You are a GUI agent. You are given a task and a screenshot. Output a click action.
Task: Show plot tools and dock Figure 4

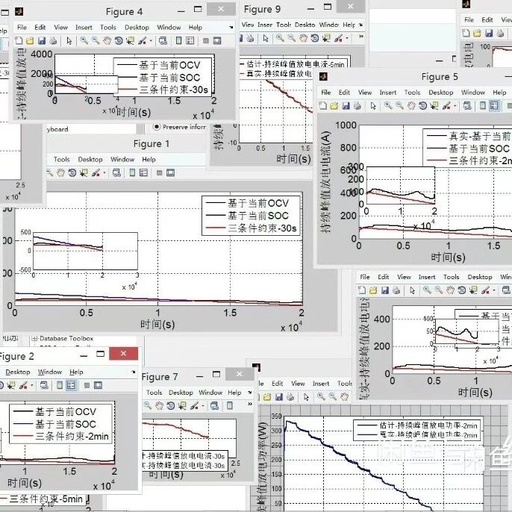217,41
